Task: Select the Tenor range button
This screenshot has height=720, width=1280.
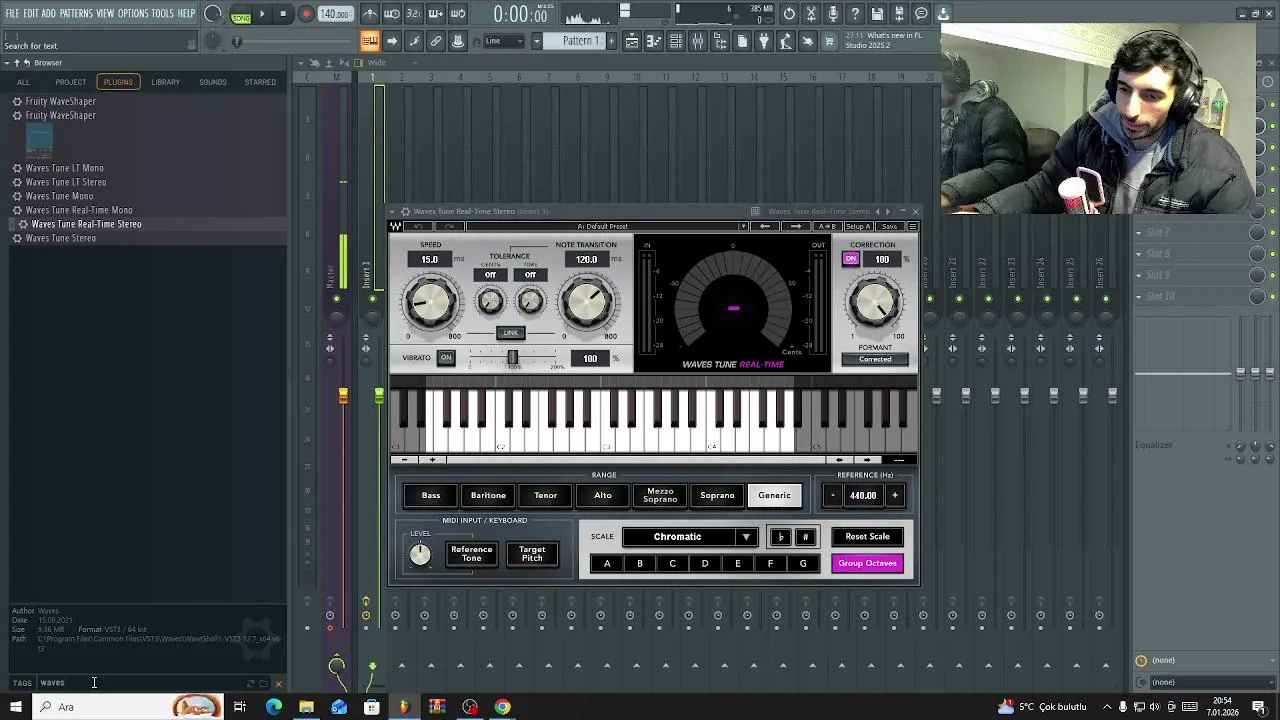Action: [545, 495]
